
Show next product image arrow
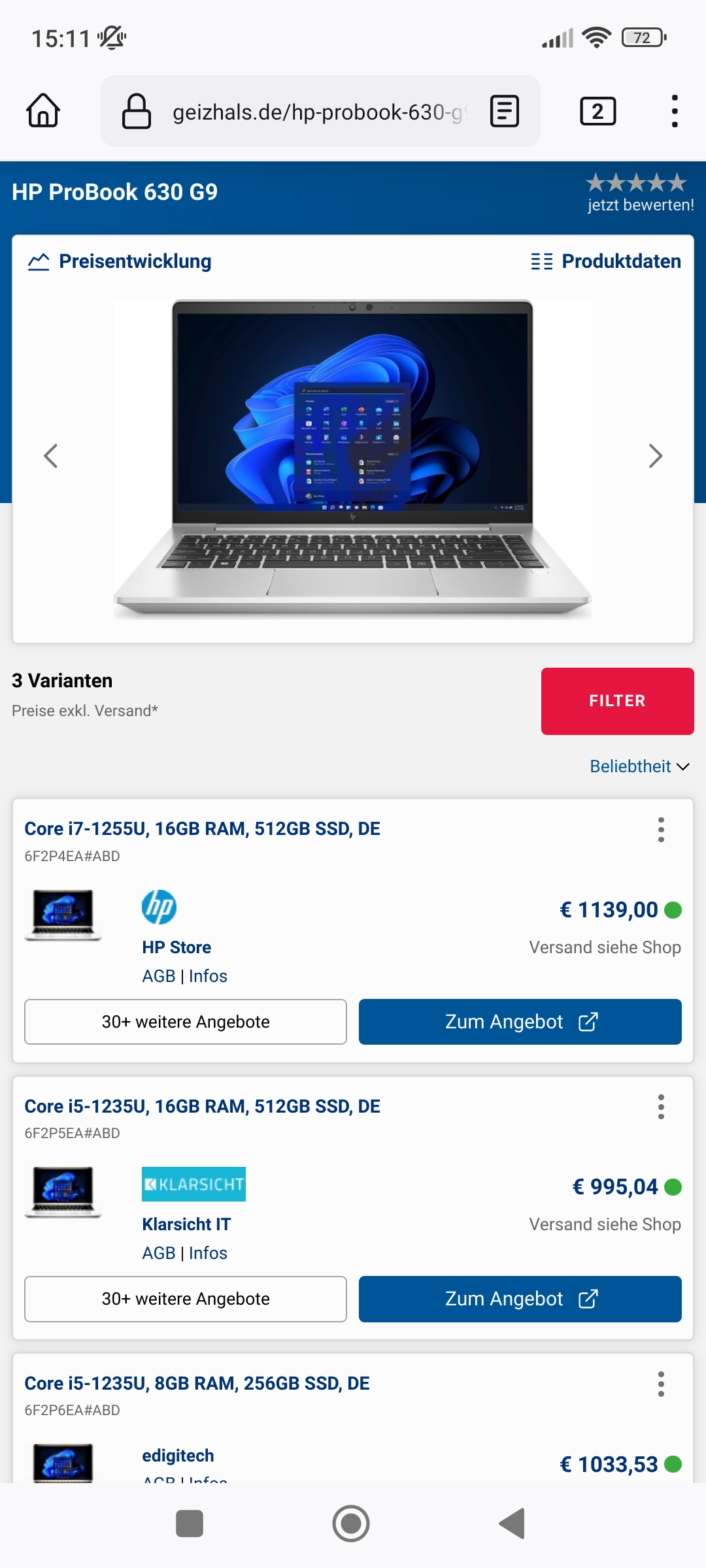click(655, 456)
